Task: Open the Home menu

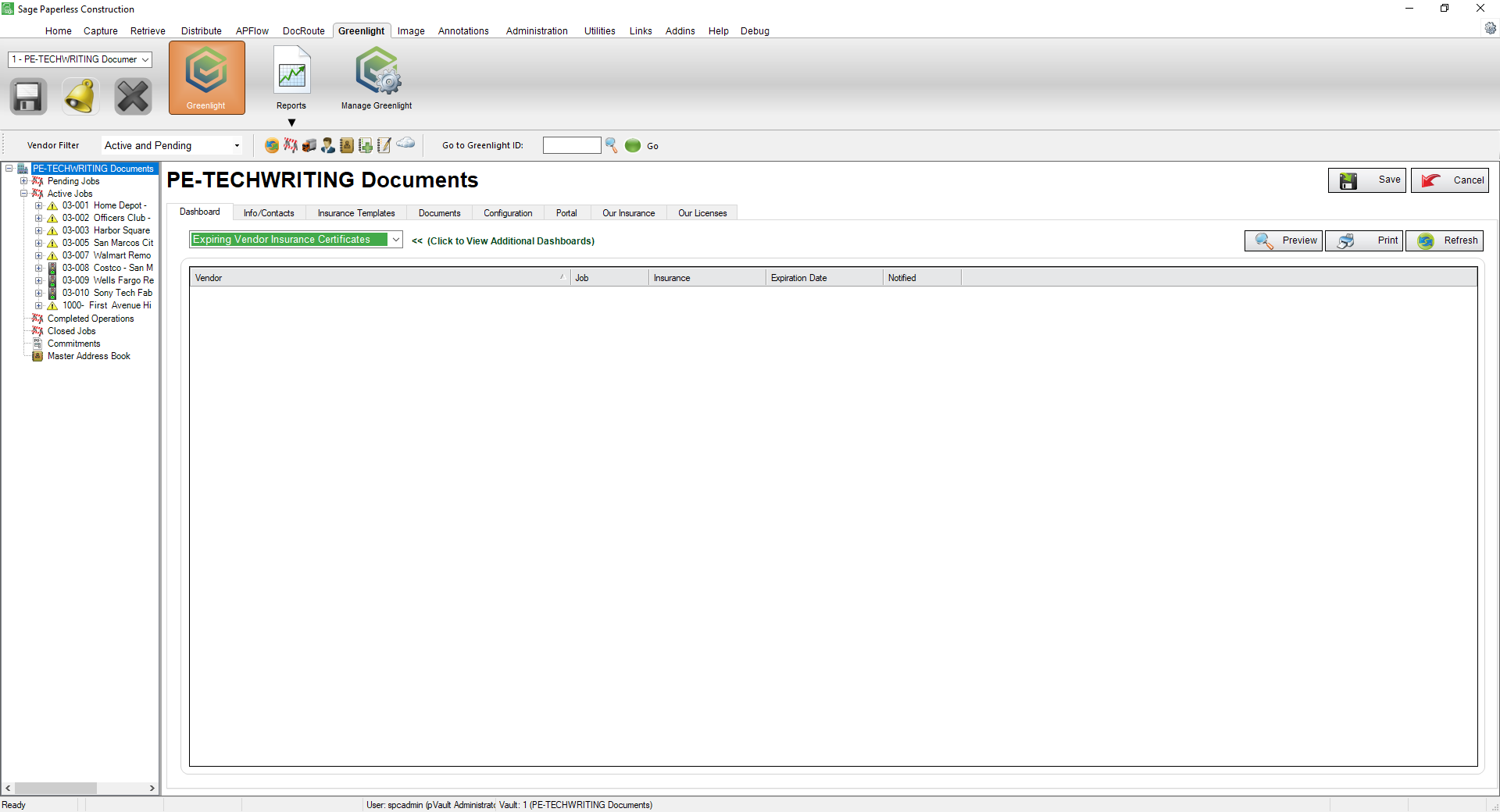Action: point(58,31)
